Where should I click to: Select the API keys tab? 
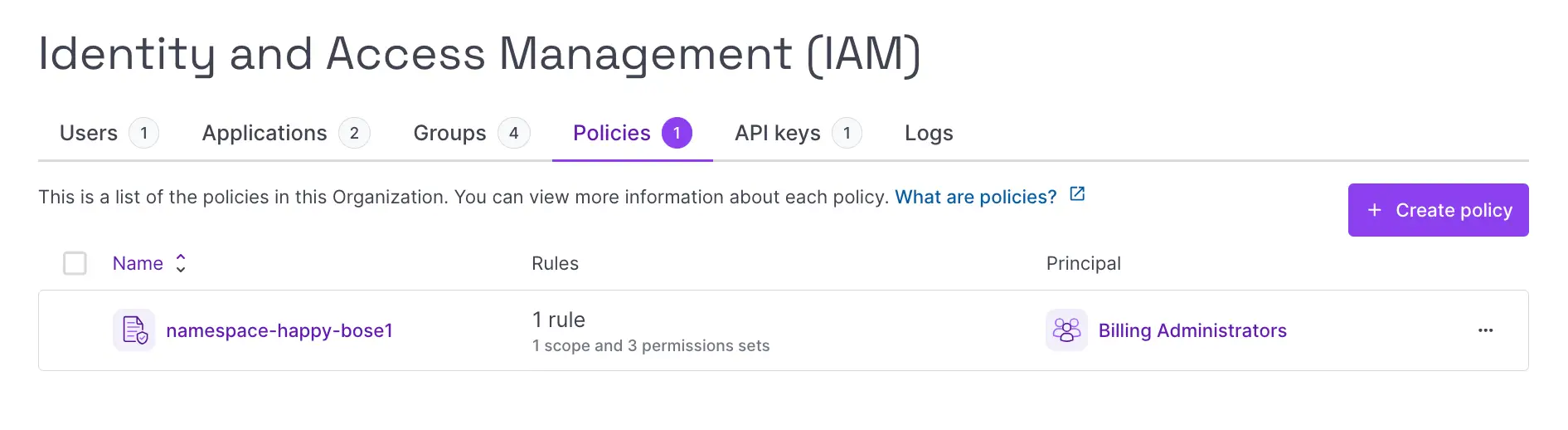pos(777,133)
